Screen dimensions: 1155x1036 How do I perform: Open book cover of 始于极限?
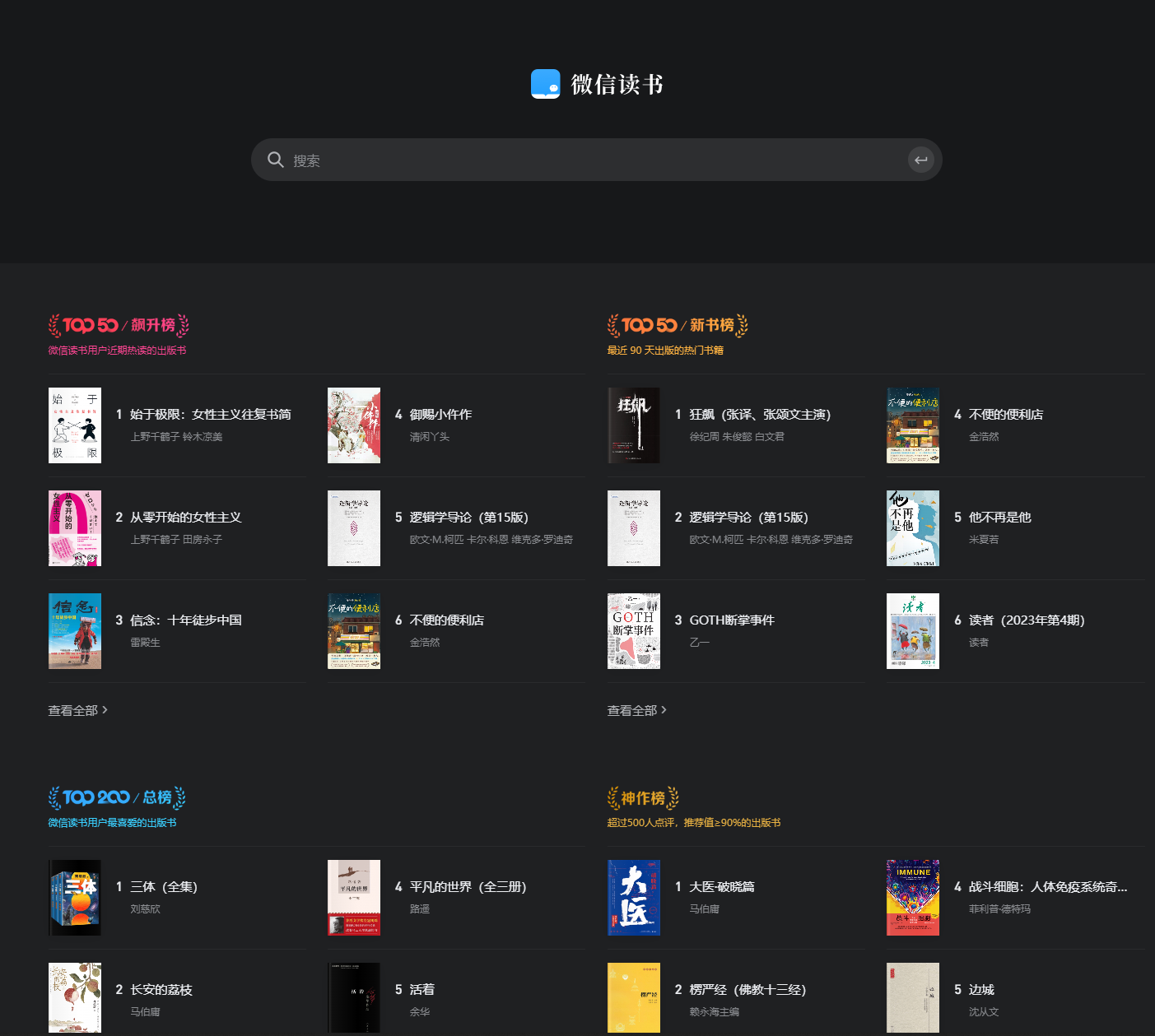(x=75, y=425)
